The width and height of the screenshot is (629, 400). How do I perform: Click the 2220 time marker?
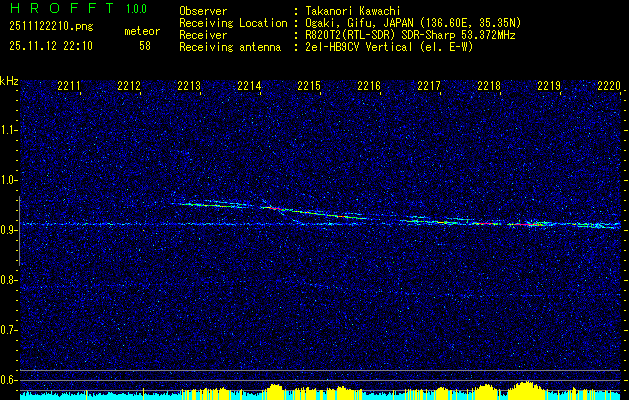(x=609, y=85)
